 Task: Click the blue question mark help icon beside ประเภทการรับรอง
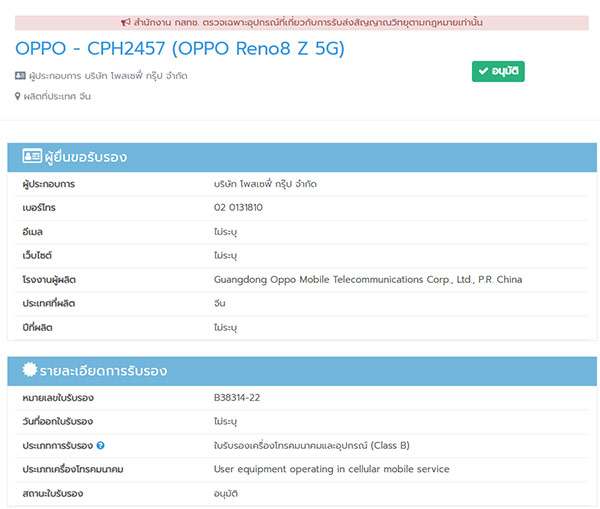100,445
